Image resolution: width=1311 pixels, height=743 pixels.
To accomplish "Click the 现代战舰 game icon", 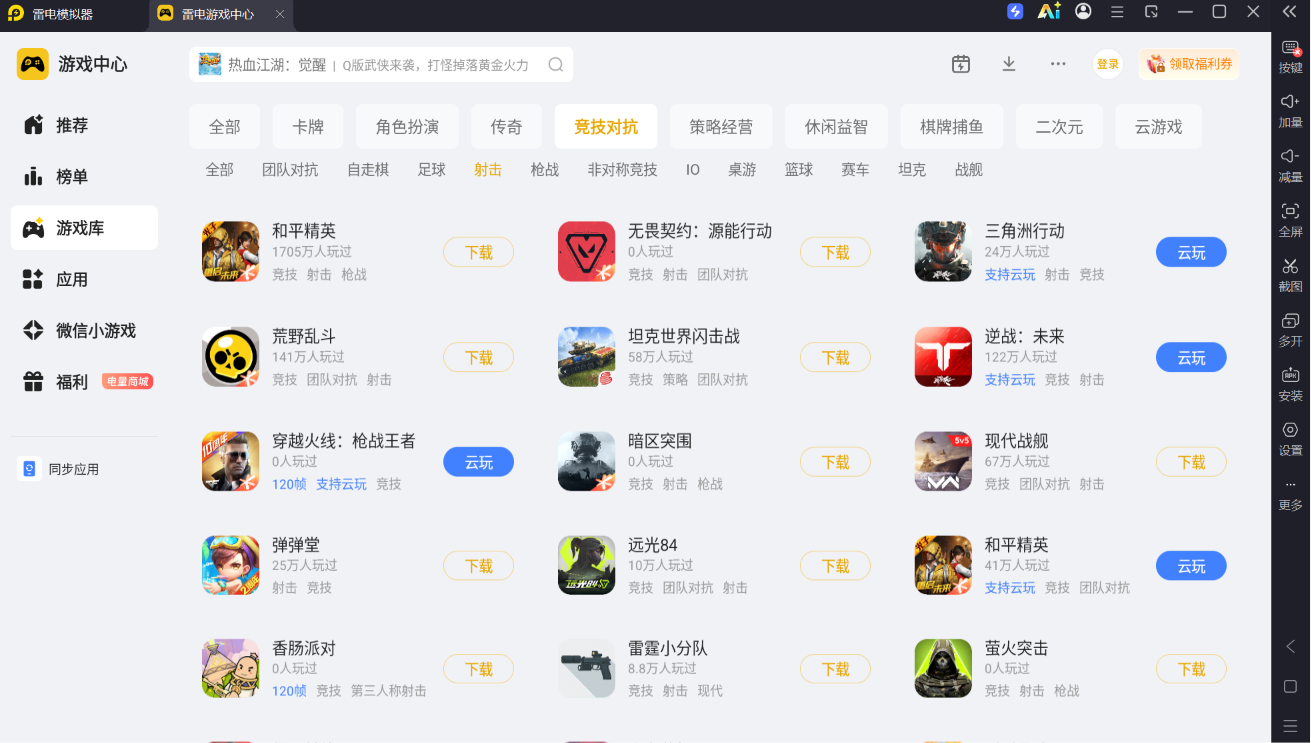I will pyautogui.click(x=943, y=462).
